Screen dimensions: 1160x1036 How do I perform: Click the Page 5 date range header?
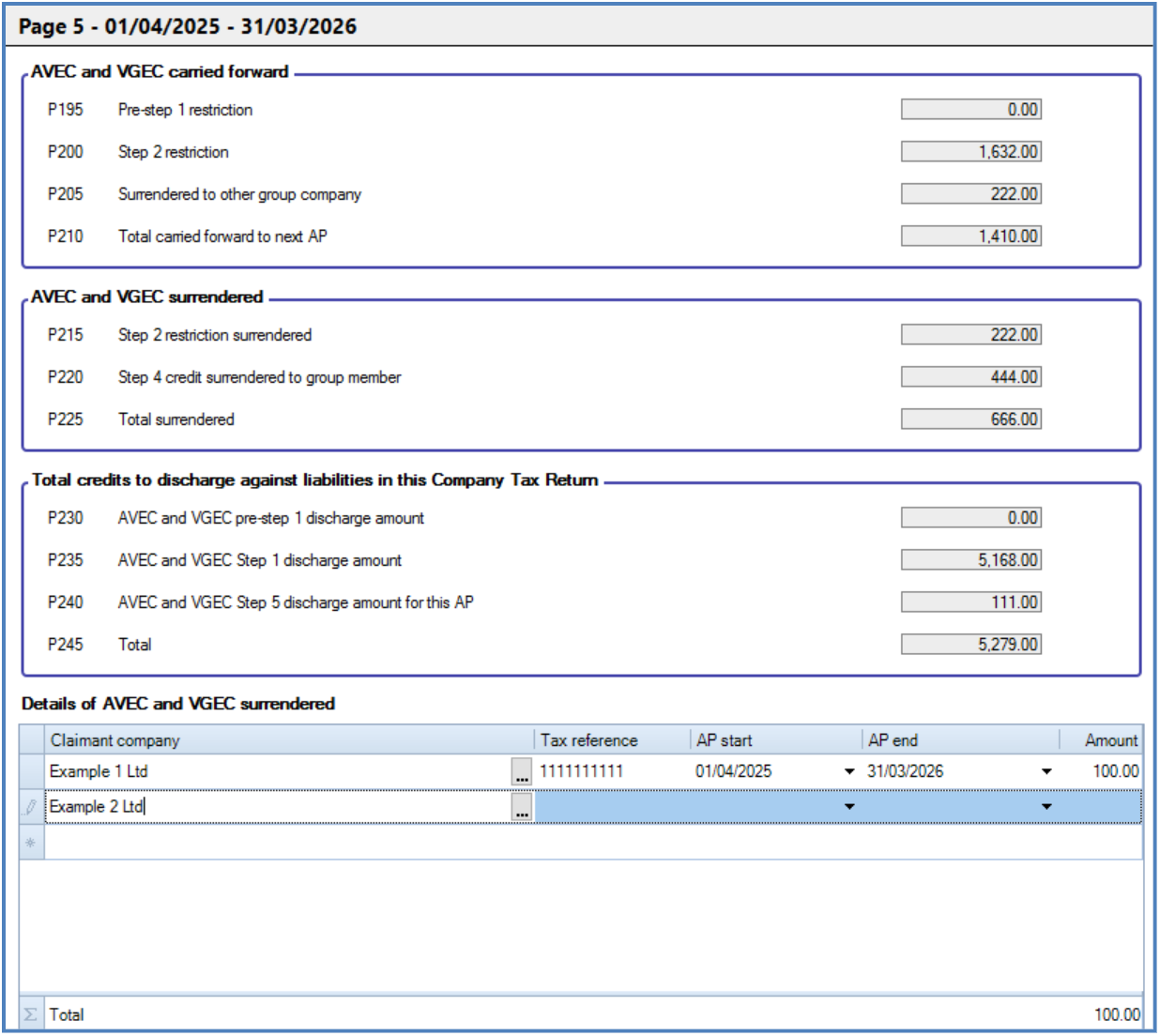click(188, 26)
